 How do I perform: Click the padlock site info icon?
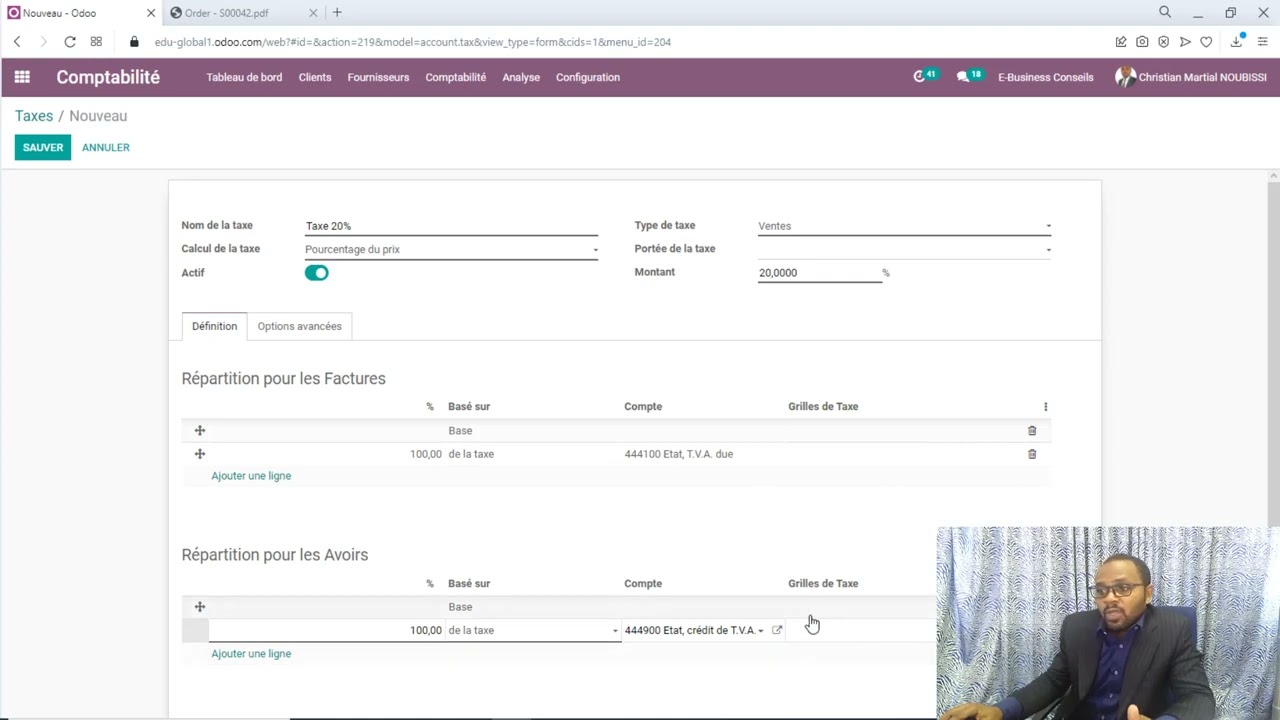coord(134,42)
